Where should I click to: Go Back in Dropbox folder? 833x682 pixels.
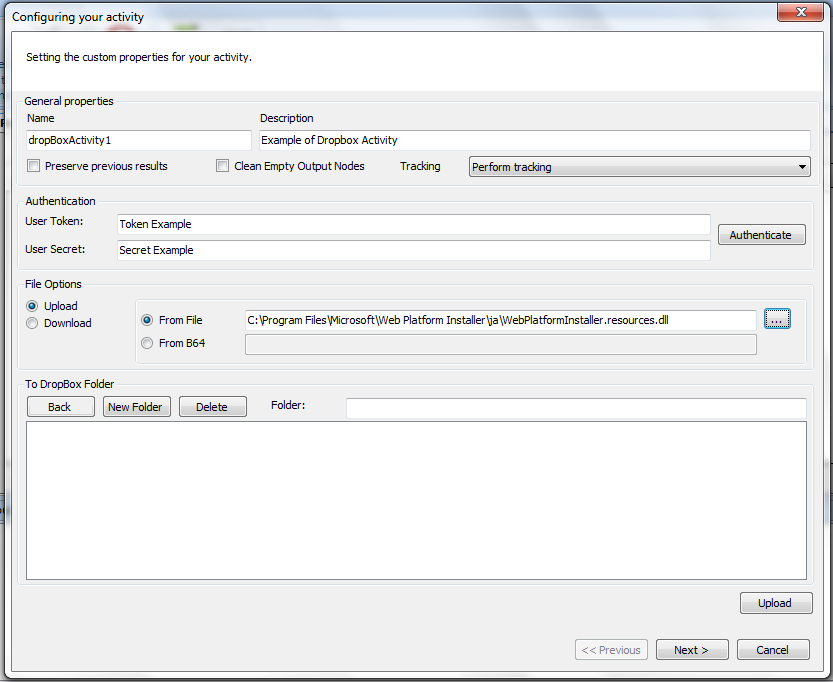(x=61, y=407)
